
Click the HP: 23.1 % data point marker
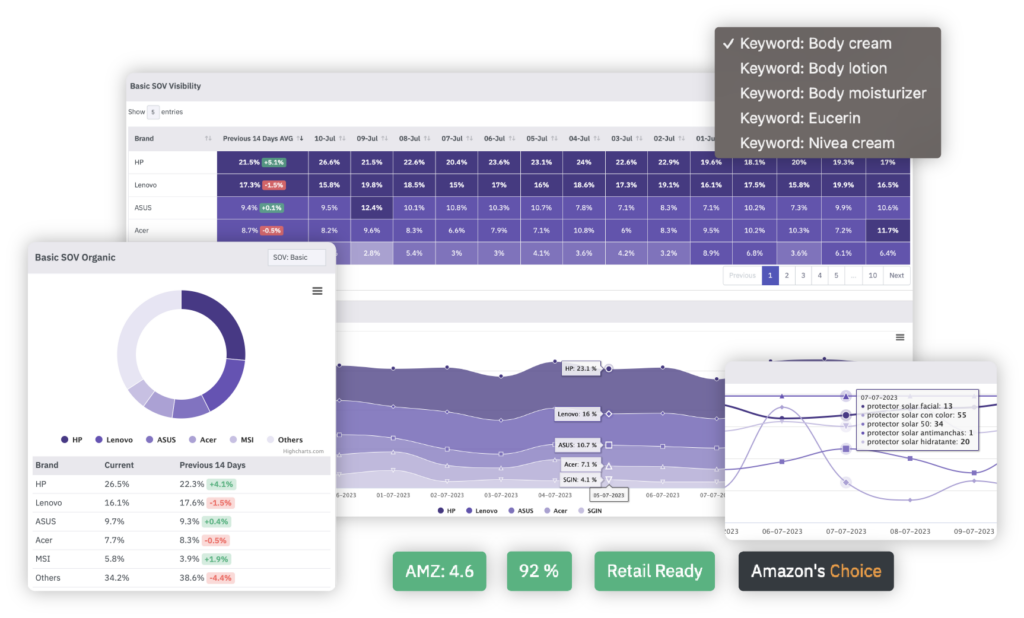pos(609,368)
